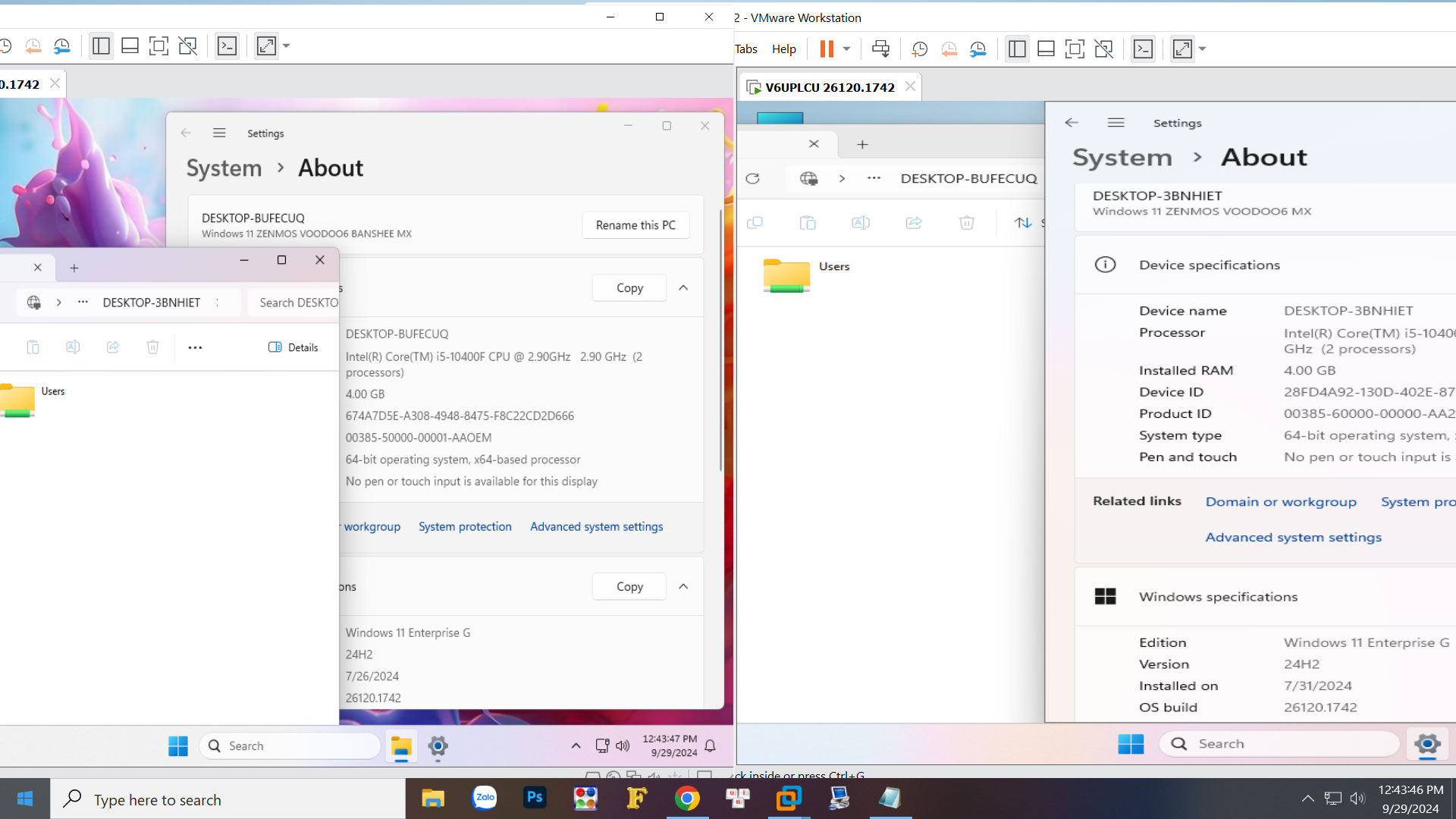Click the pause VM icon in right VMware toolbar
Viewport: 1456px width, 819px height.
tap(827, 49)
